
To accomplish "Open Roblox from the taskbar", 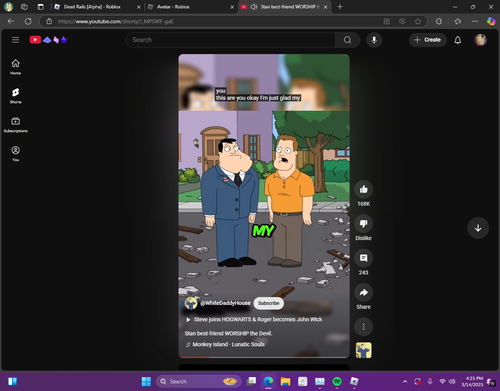I will click(354, 381).
